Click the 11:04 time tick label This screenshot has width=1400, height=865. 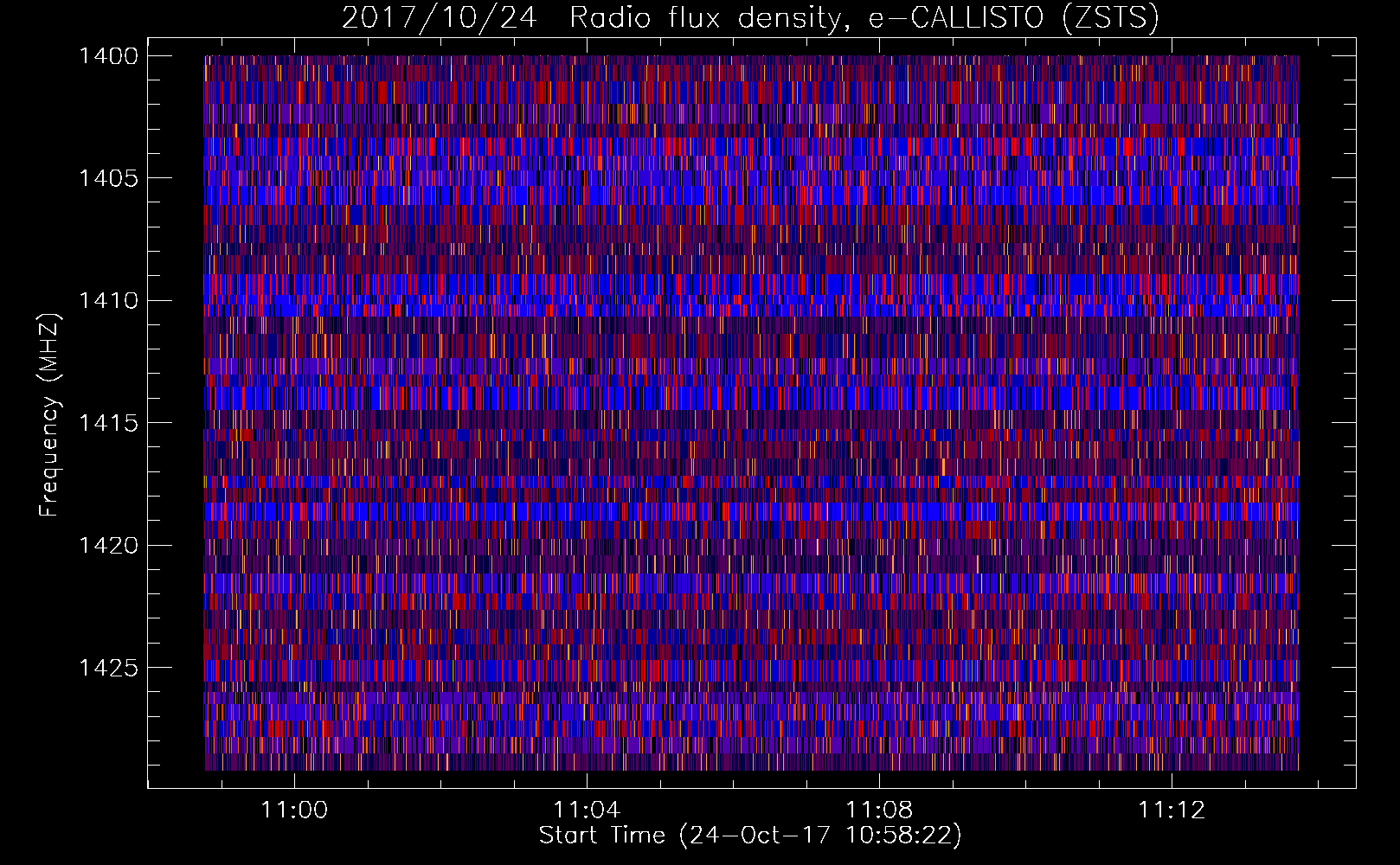coord(588,810)
